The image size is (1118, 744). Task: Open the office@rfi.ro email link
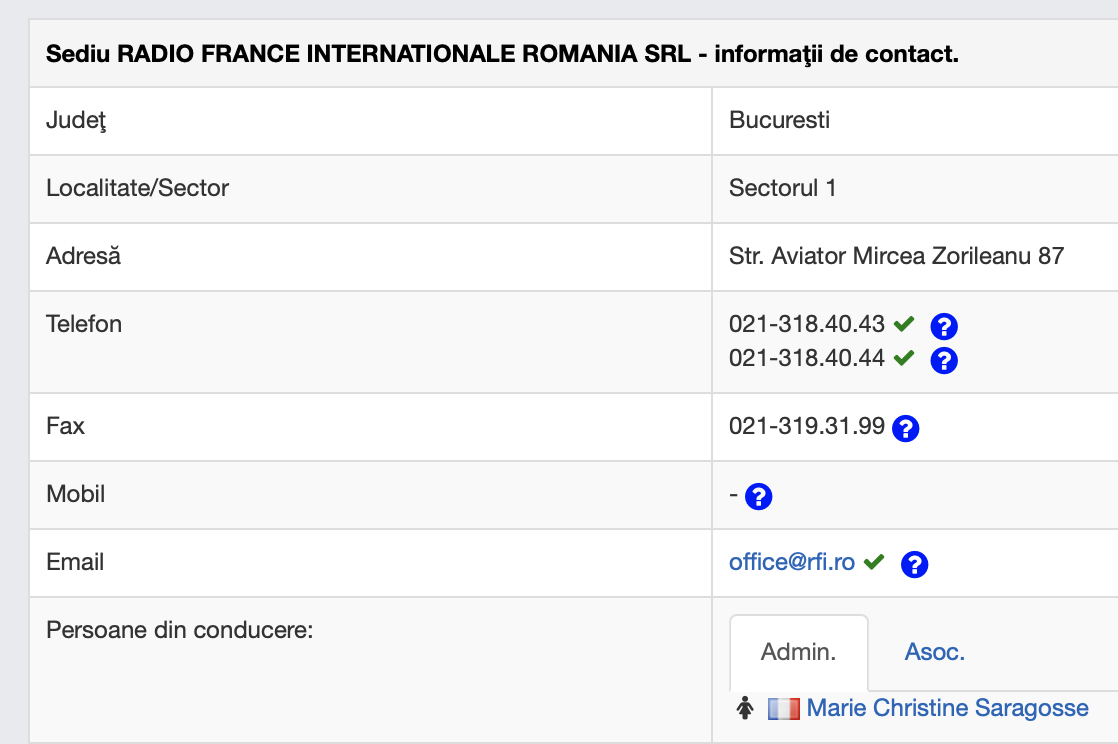click(791, 562)
